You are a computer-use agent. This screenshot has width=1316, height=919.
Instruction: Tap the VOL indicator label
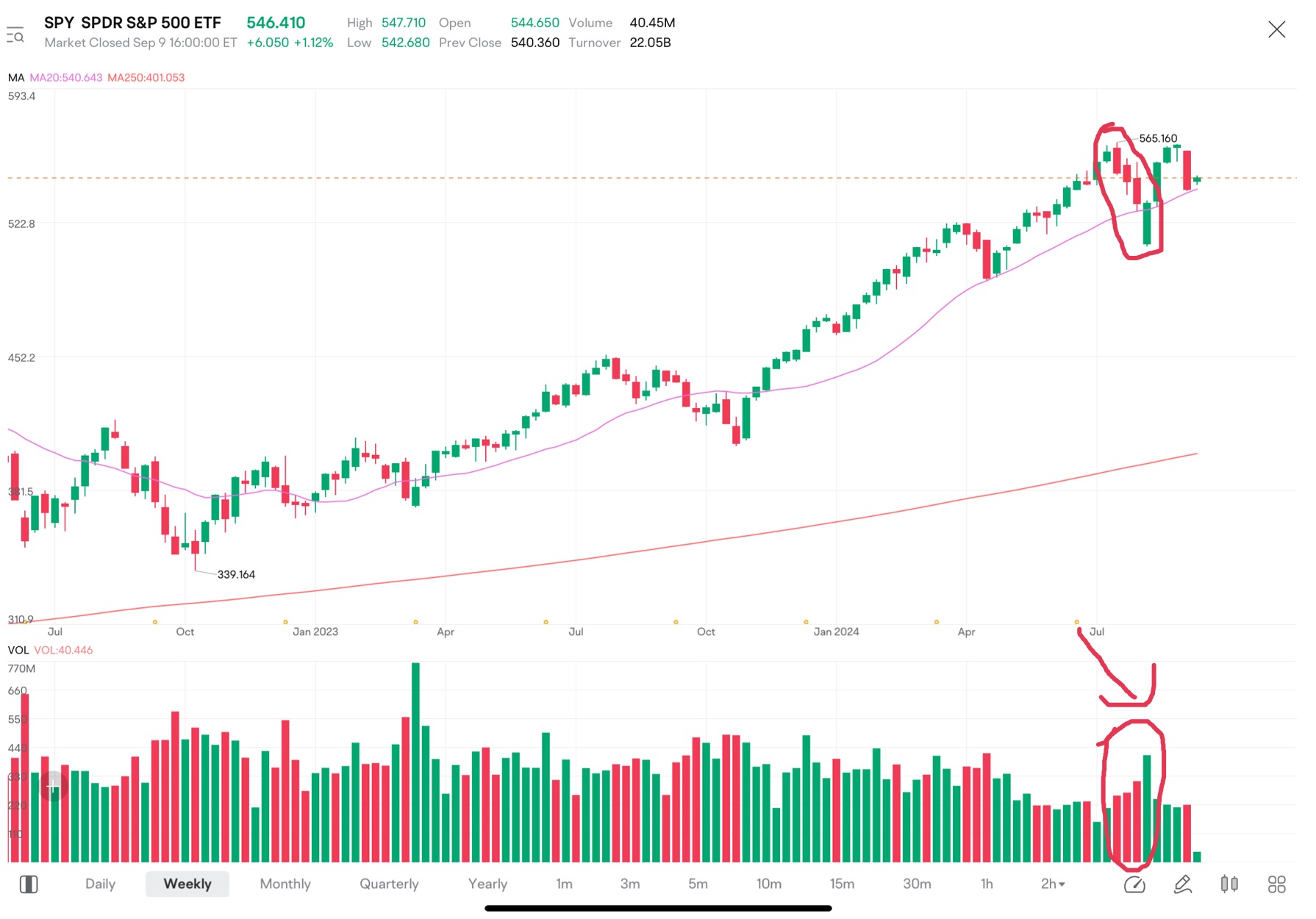[18, 650]
